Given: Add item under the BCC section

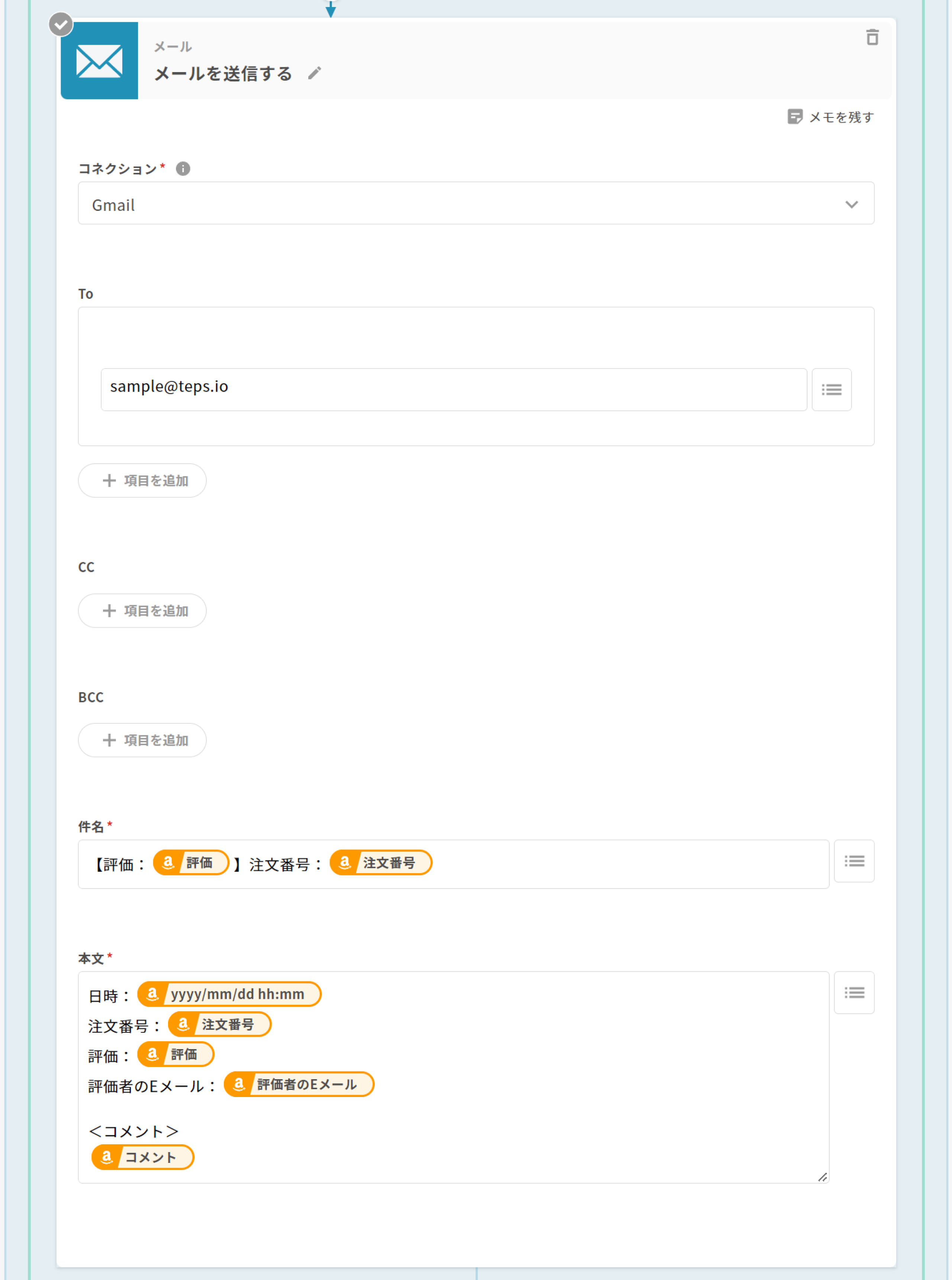Looking at the screenshot, I should (x=142, y=740).
